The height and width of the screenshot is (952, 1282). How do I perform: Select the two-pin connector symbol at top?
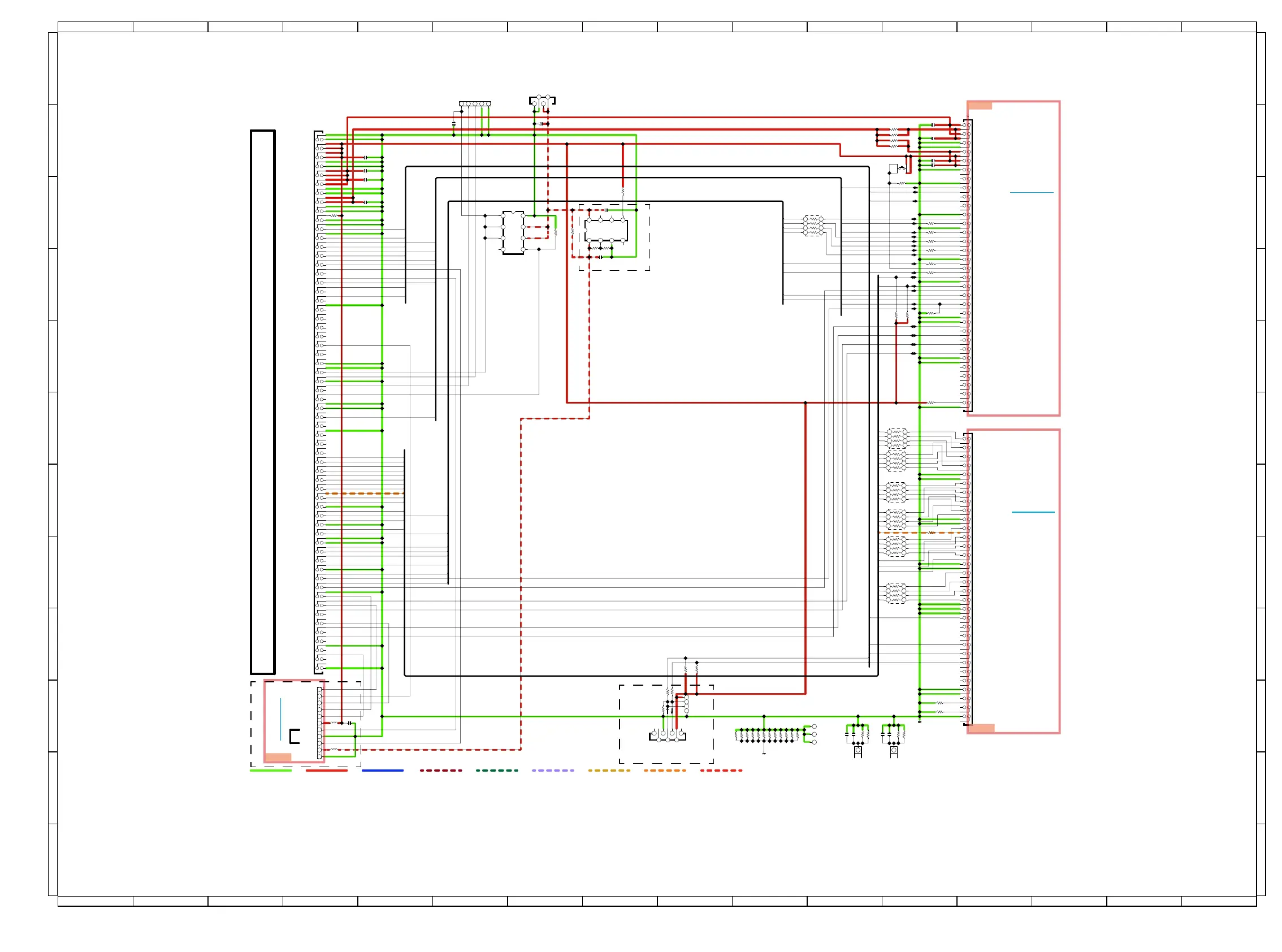pos(542,102)
